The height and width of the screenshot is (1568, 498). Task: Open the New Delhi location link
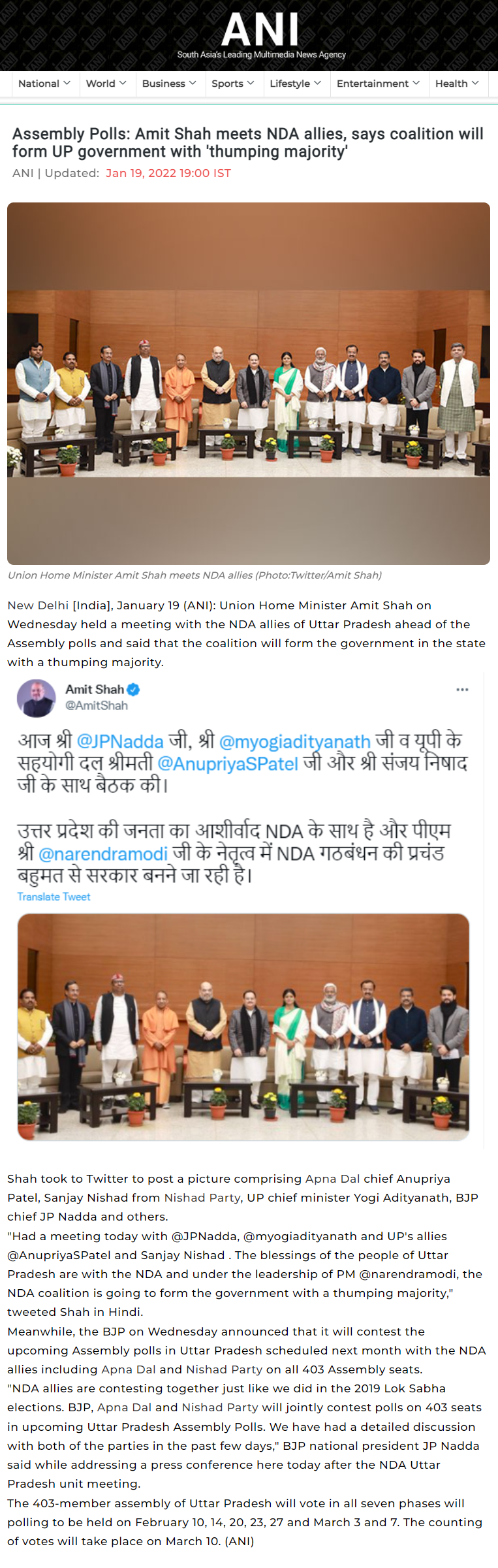(38, 605)
